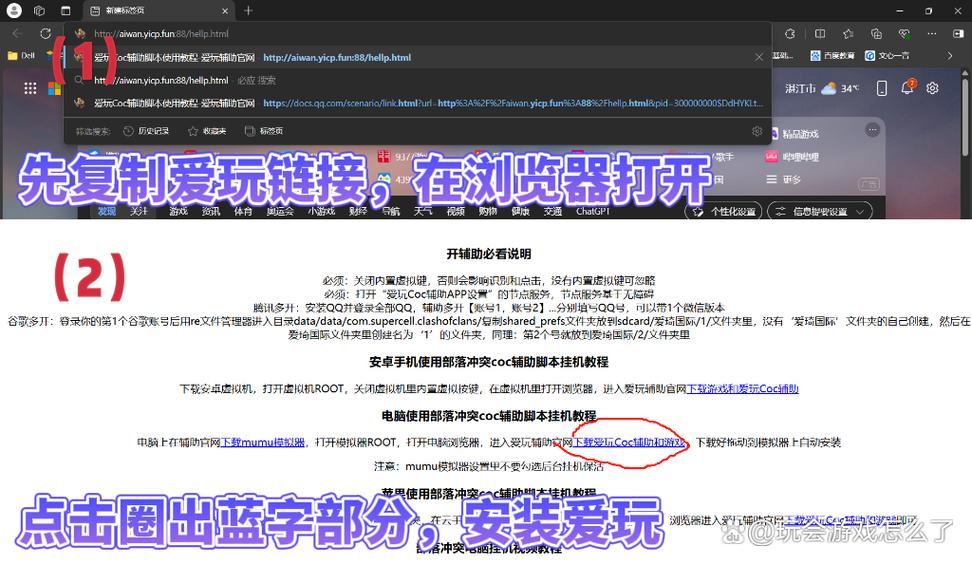Viewport: 972px width, 565px height.
Task: Focus the address bar URL field
Action: coord(418,33)
